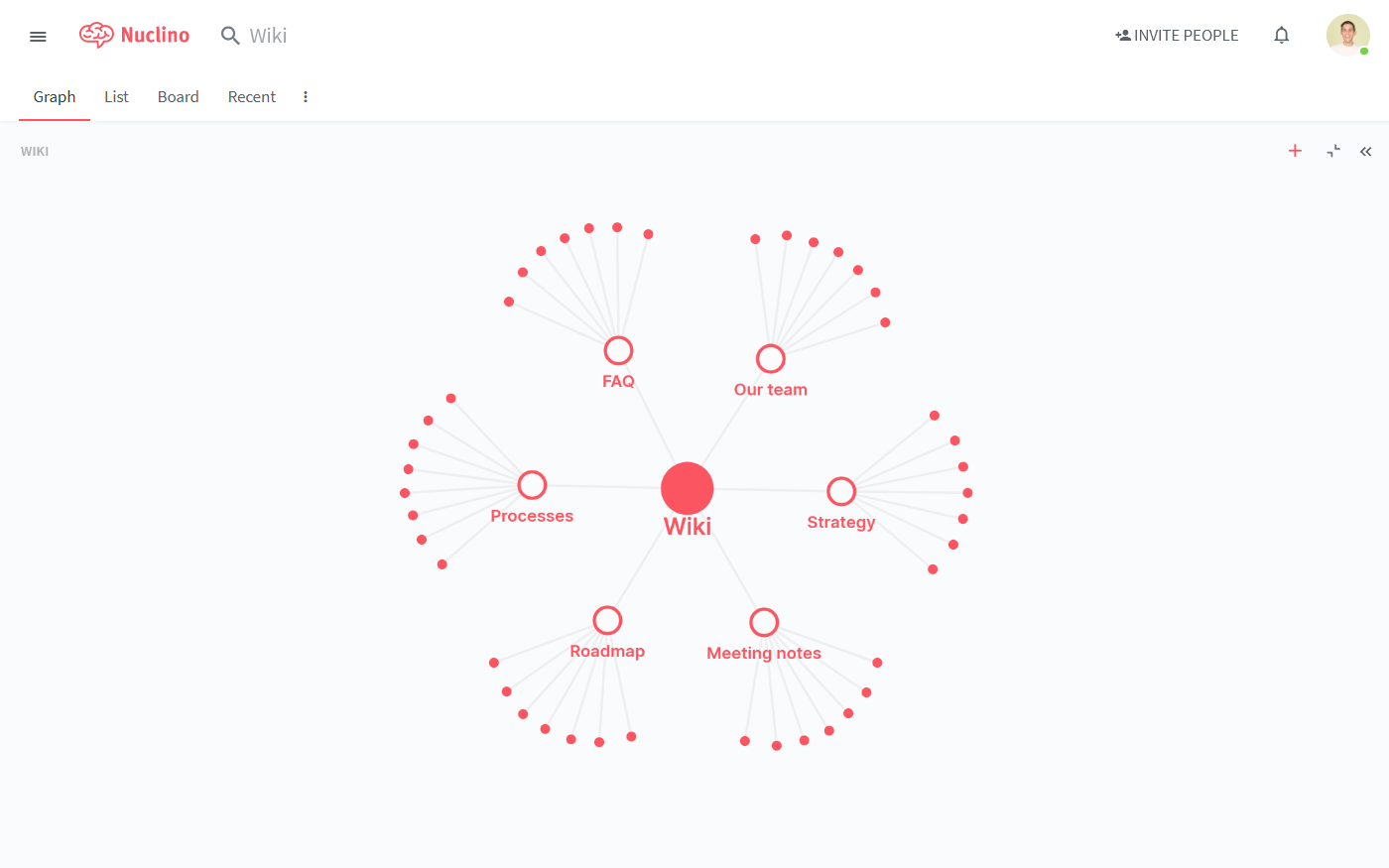Switch to the List tab
The width and height of the screenshot is (1389, 868).
click(116, 97)
